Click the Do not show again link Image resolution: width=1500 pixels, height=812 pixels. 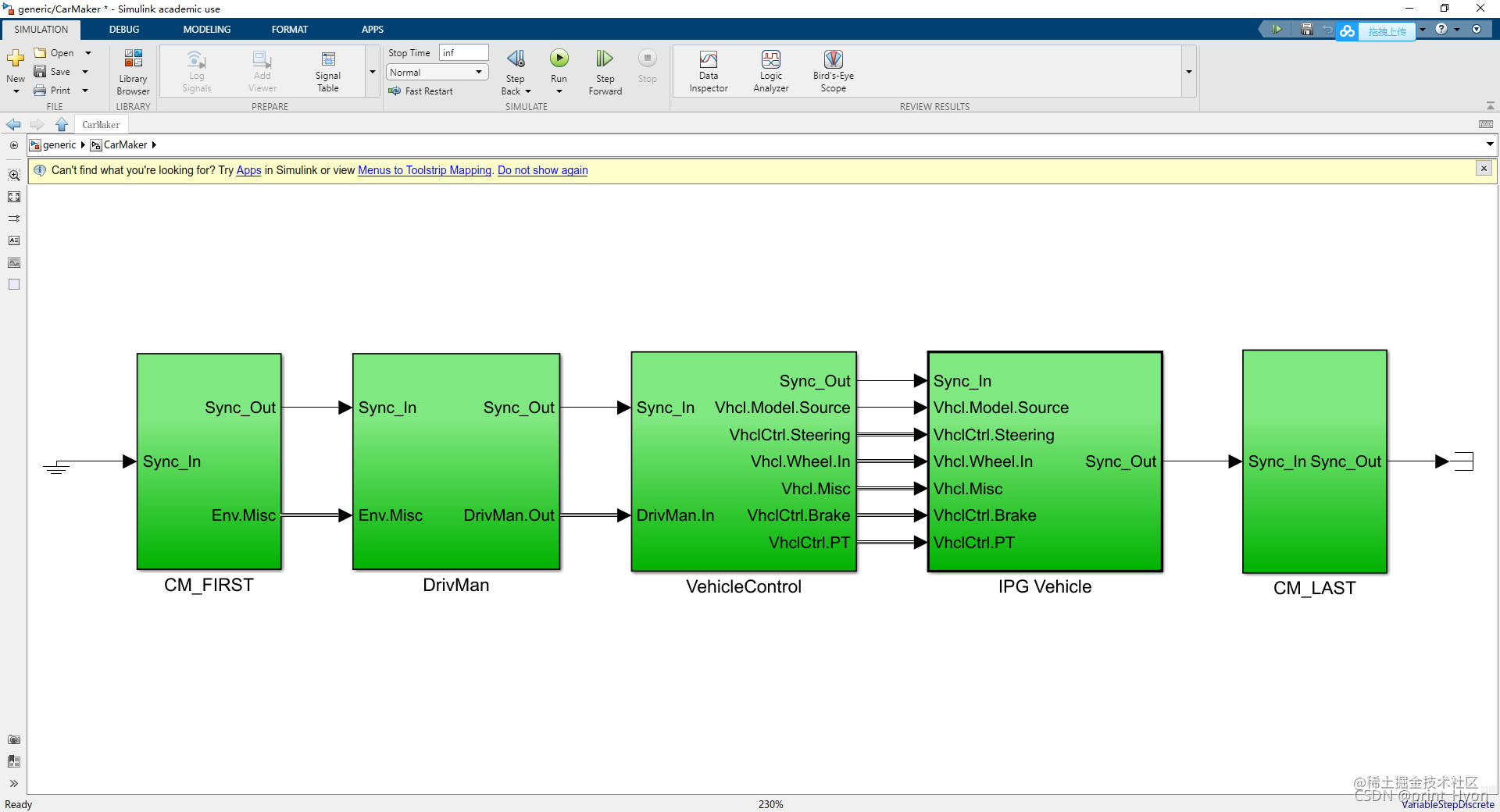click(542, 170)
